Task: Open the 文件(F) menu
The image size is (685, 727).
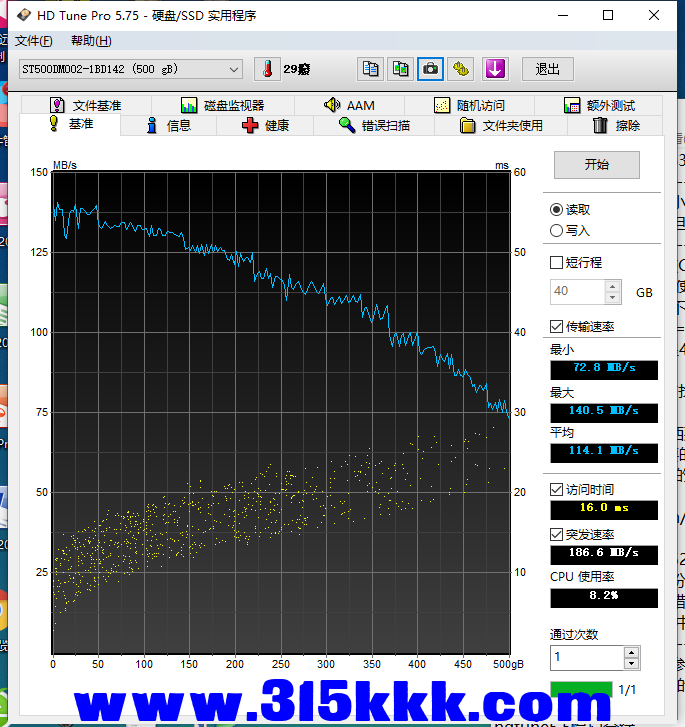Action: (x=33, y=41)
